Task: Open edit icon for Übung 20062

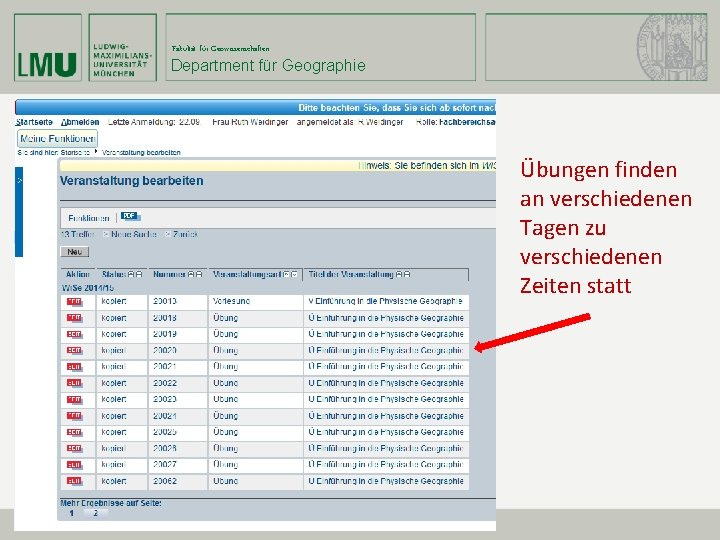Action: coord(74,481)
